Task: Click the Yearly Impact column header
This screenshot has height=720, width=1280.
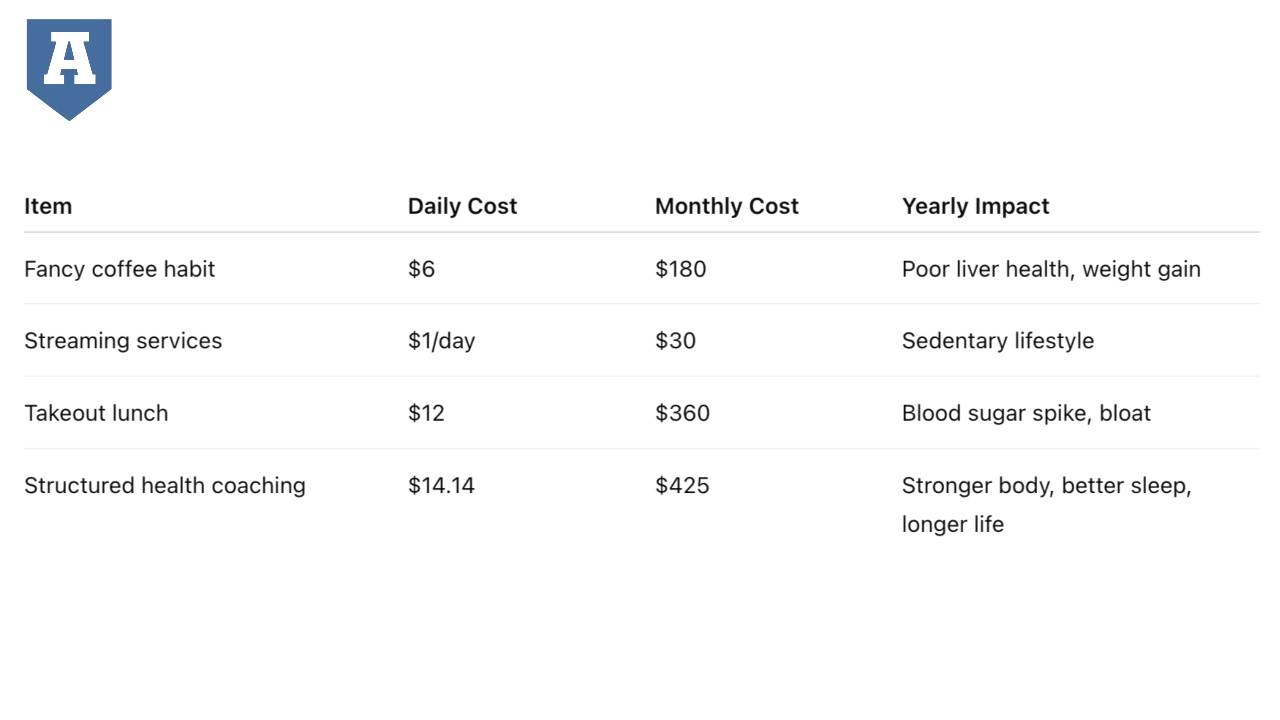Action: [975, 206]
